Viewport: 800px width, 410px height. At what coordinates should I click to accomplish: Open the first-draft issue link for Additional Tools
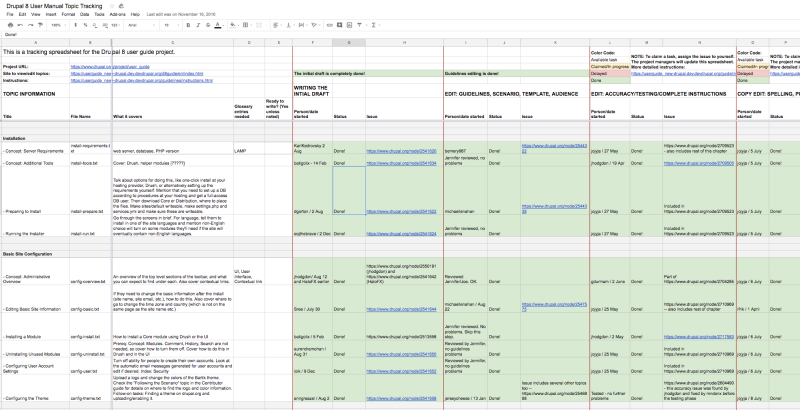coord(401,163)
